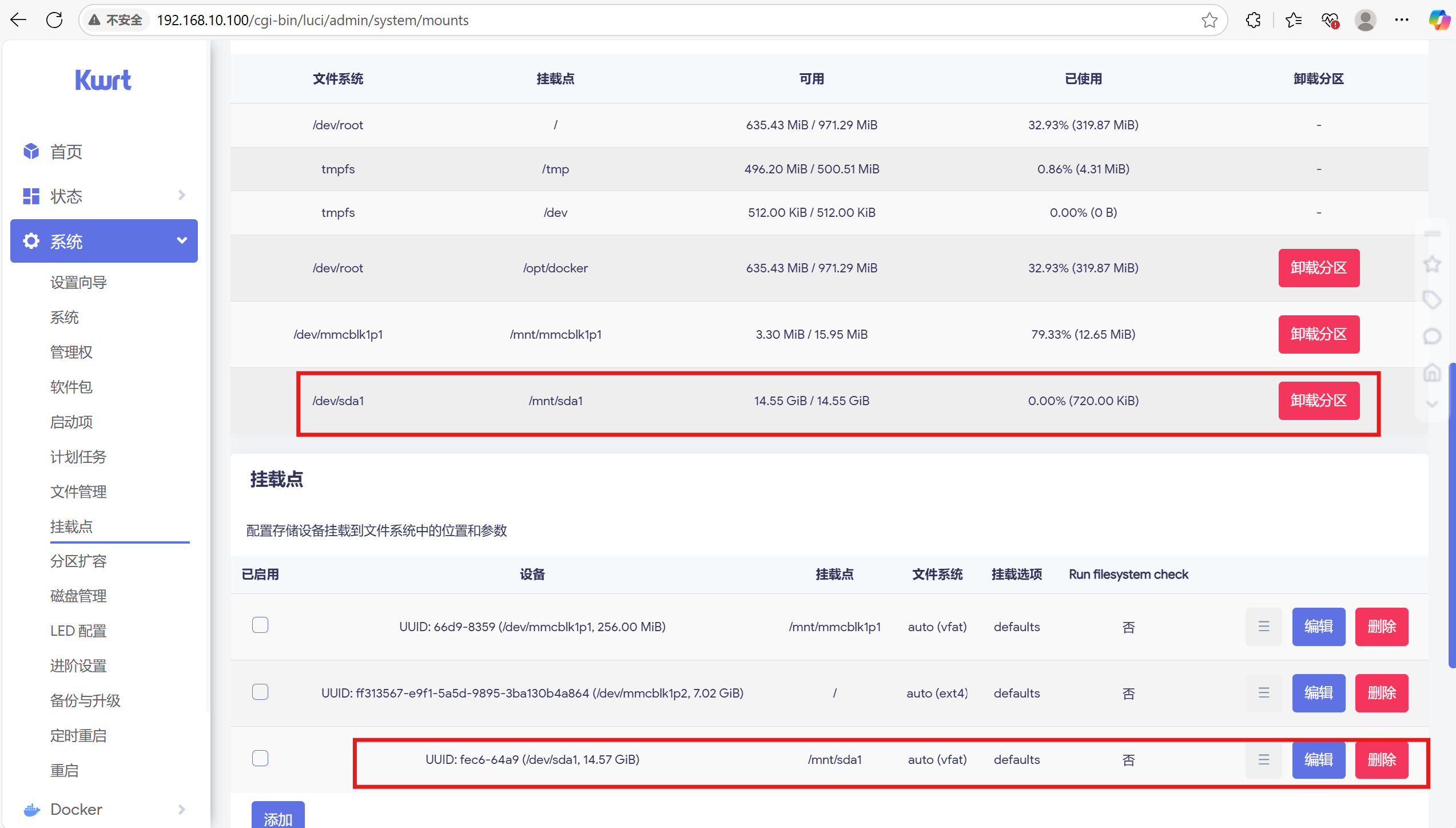Open the browser favorites list icon
The image size is (1456, 828).
tap(1293, 20)
